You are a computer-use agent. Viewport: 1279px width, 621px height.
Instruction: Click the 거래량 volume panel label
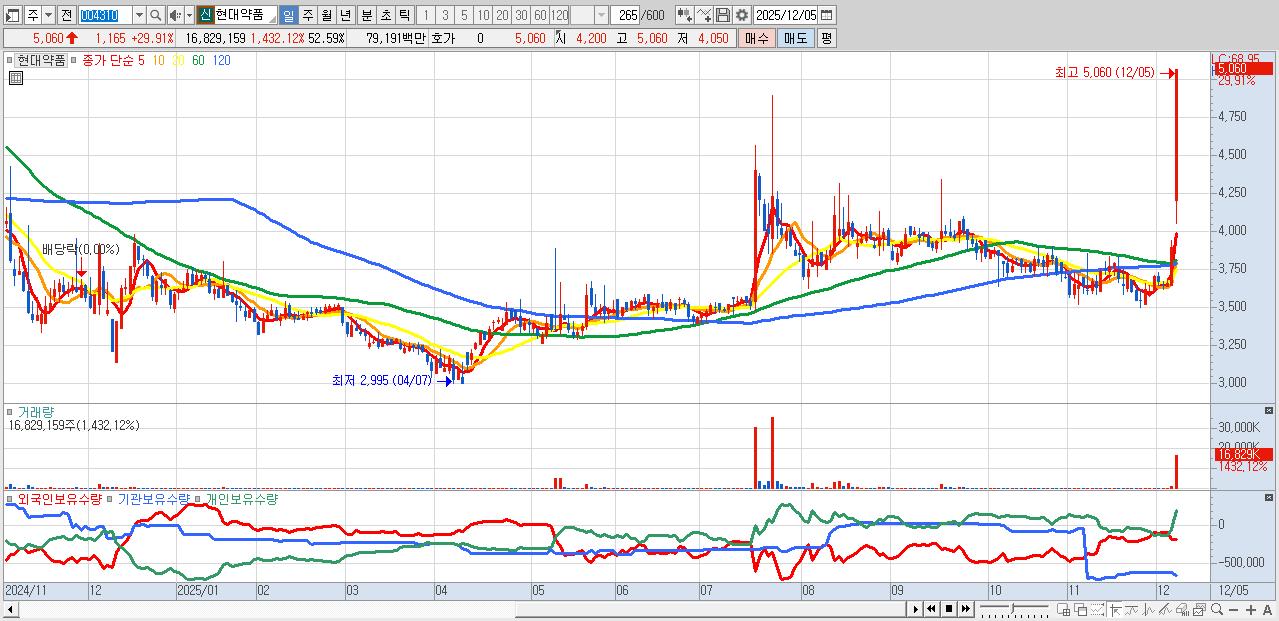pos(36,411)
